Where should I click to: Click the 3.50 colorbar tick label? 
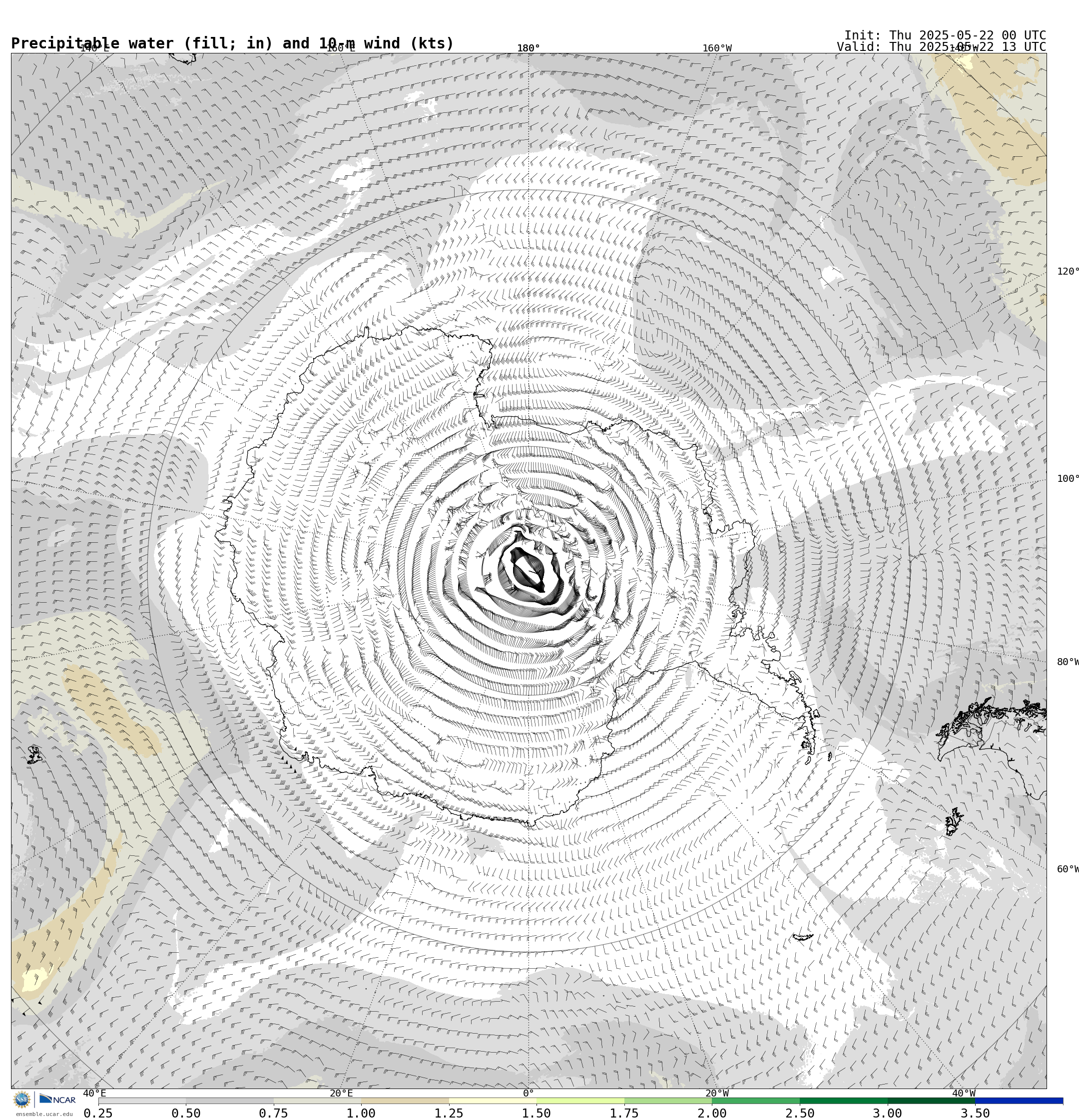(976, 1113)
